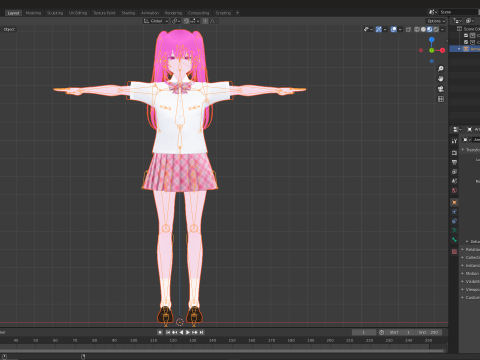Toggle X-ray mode

[x=408, y=29]
